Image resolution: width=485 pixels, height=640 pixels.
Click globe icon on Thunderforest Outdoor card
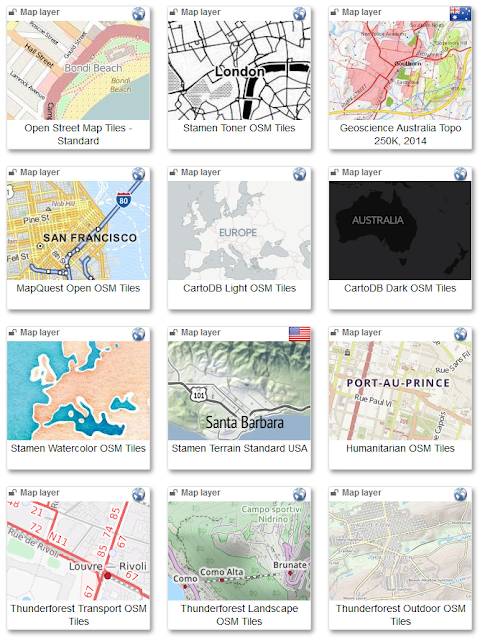[460, 494]
